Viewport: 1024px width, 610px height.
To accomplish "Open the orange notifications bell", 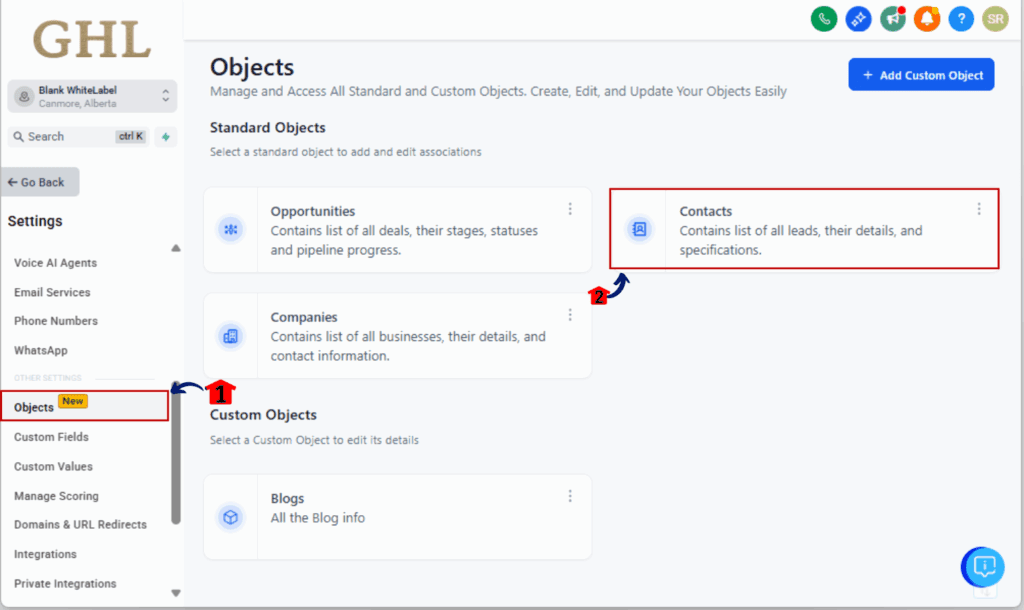I will (927, 18).
